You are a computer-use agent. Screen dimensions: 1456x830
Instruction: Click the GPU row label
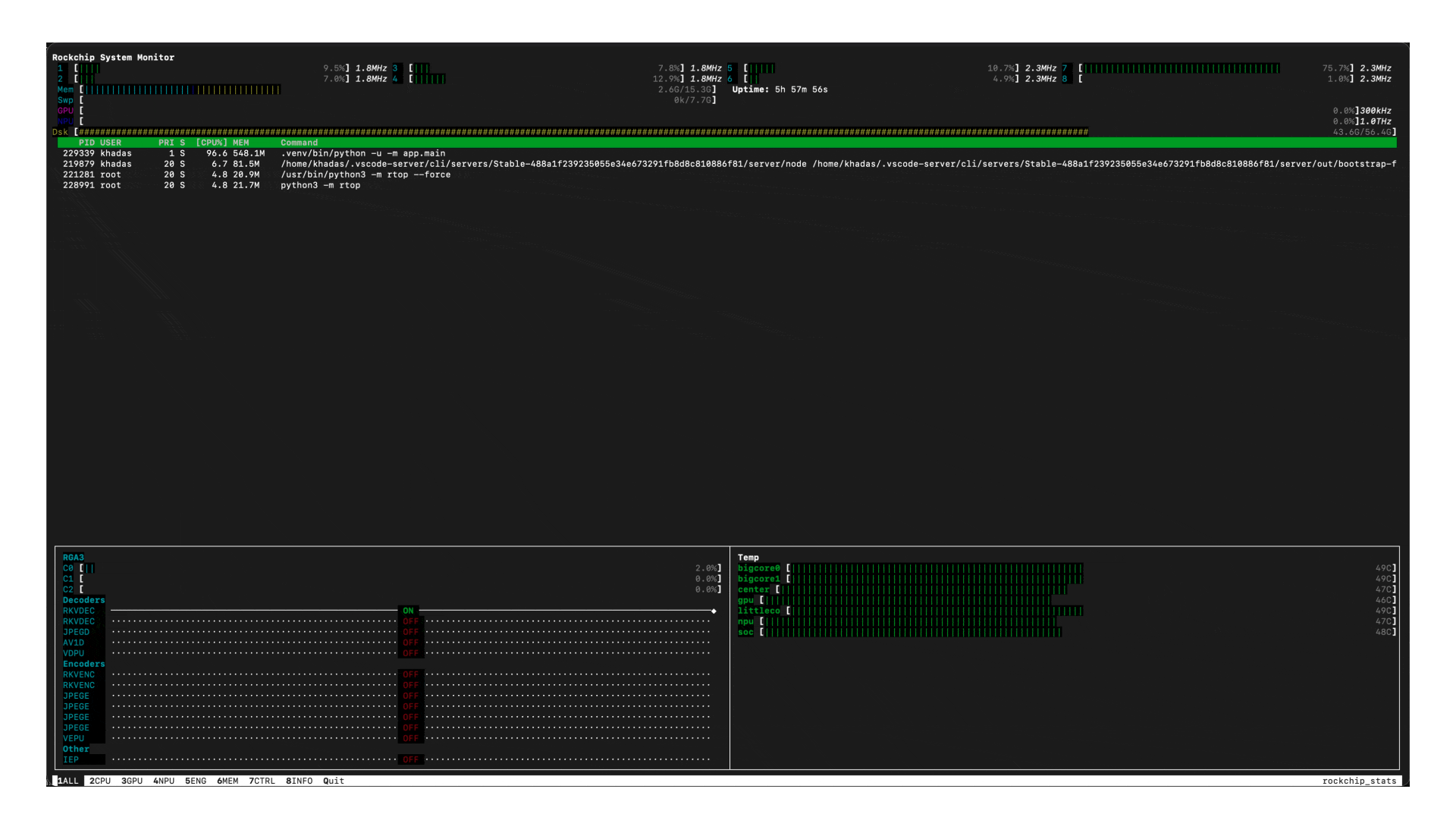tap(66, 111)
